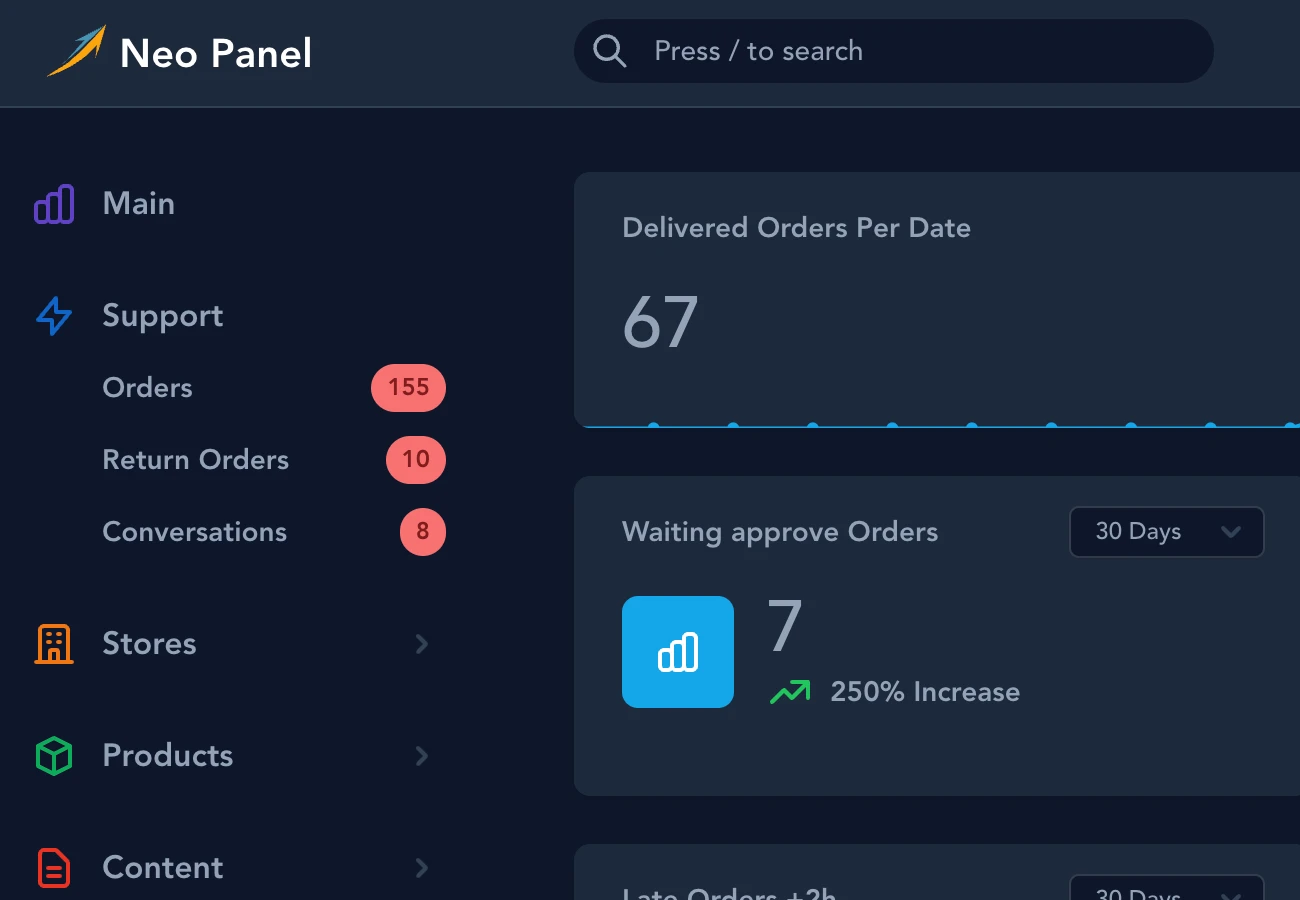Click the Neo Panel brand title

point(216,53)
